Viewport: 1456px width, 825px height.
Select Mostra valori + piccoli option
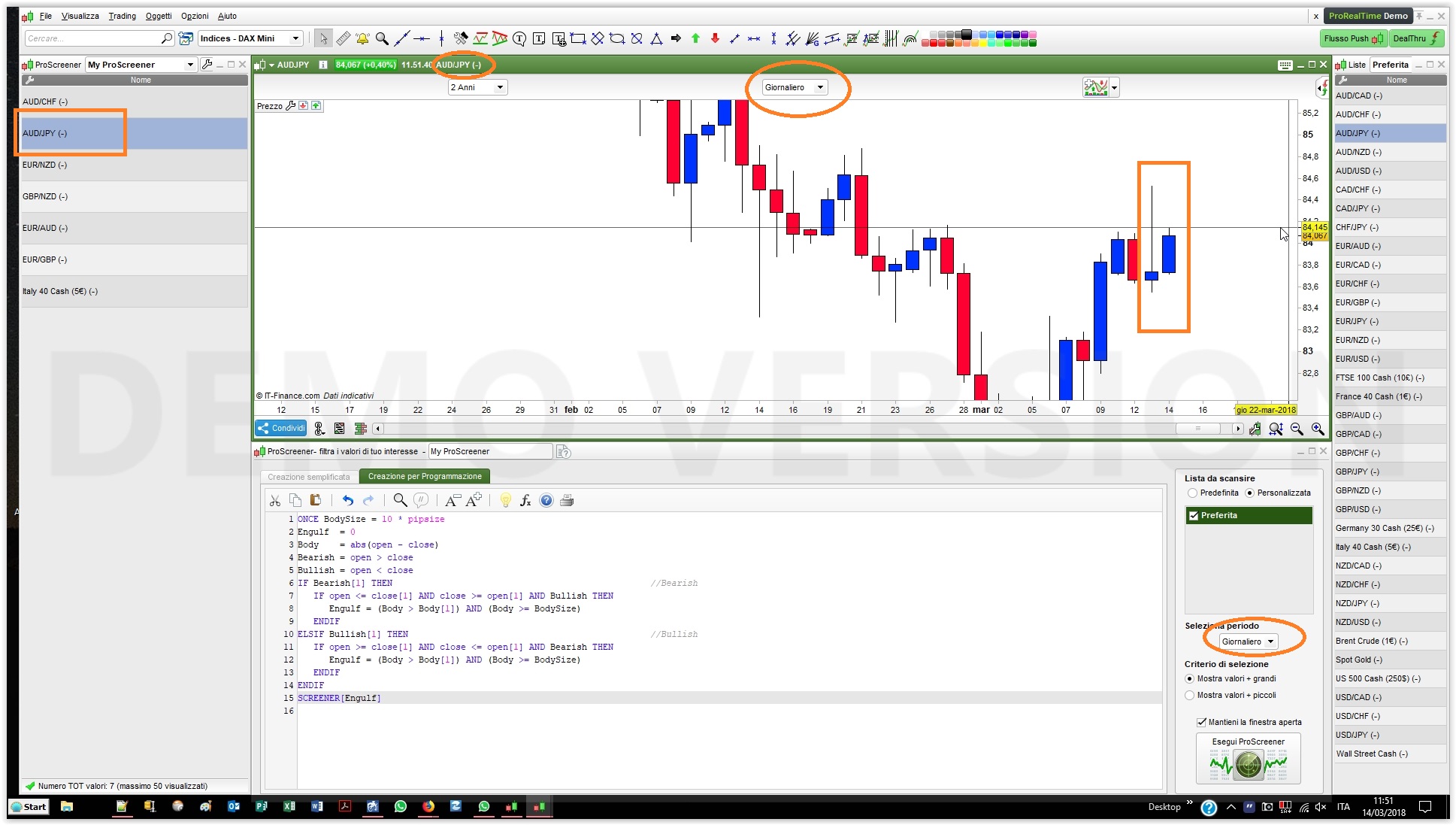(x=1190, y=696)
